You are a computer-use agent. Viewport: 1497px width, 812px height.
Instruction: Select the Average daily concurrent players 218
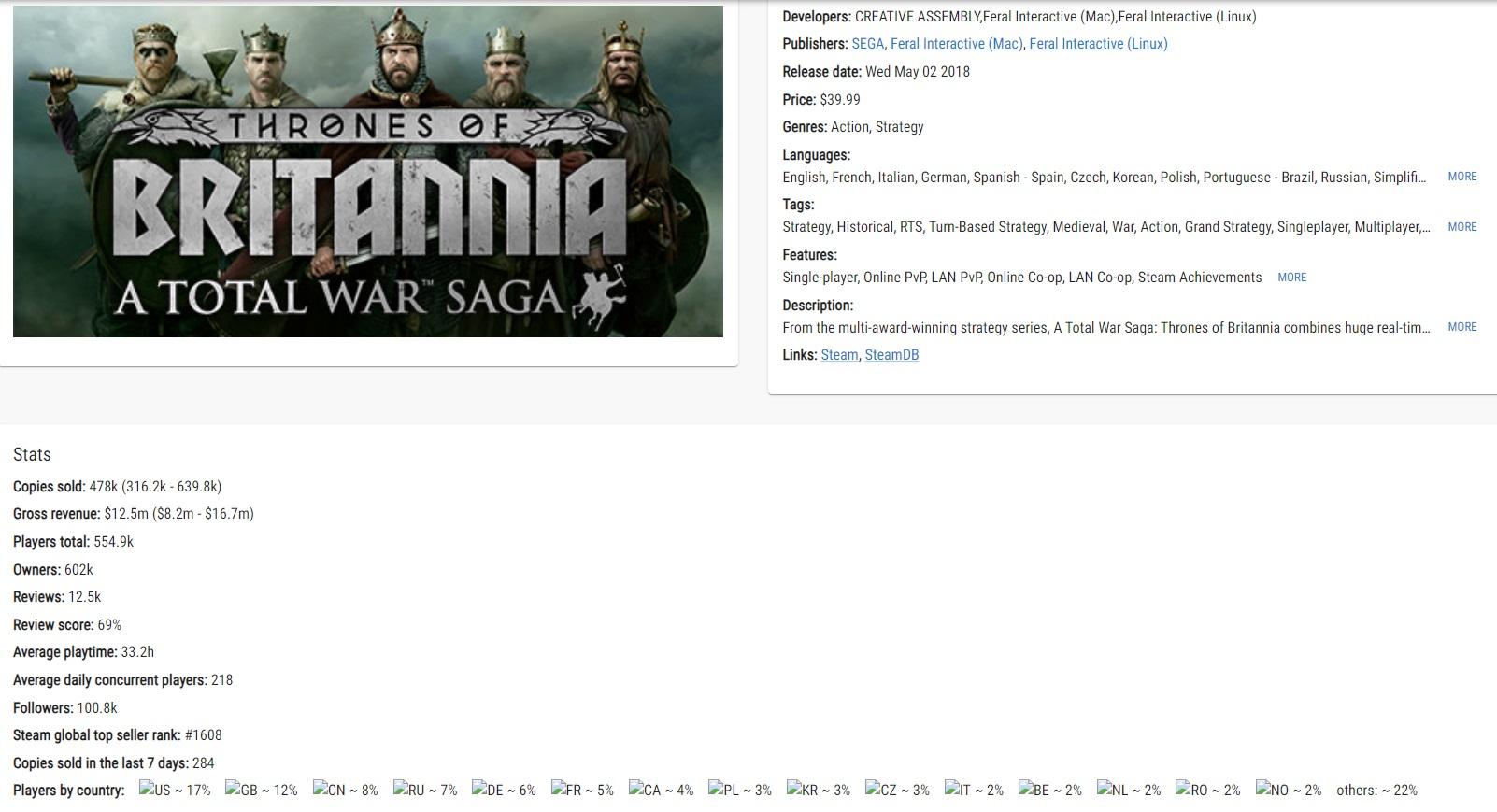pyautogui.click(x=221, y=680)
